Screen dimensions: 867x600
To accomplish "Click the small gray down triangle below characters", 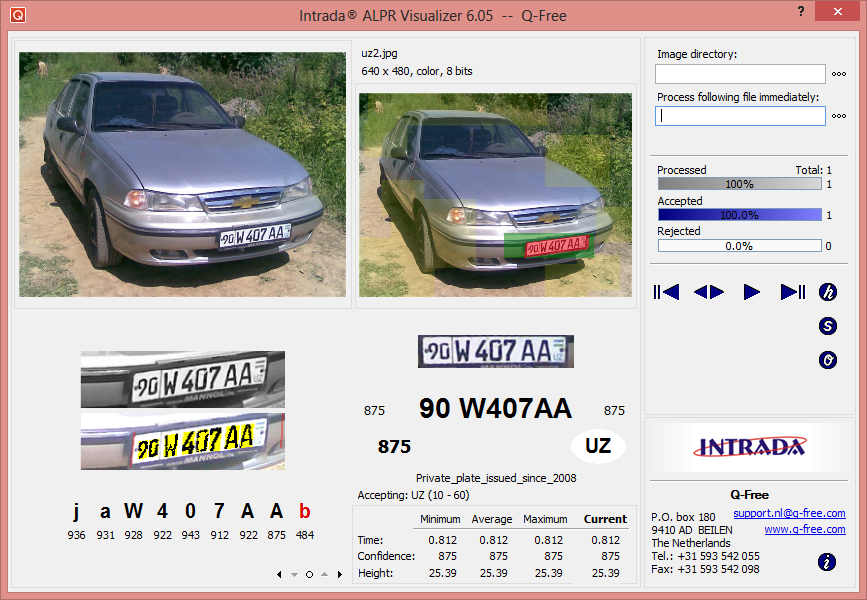I will click(294, 575).
